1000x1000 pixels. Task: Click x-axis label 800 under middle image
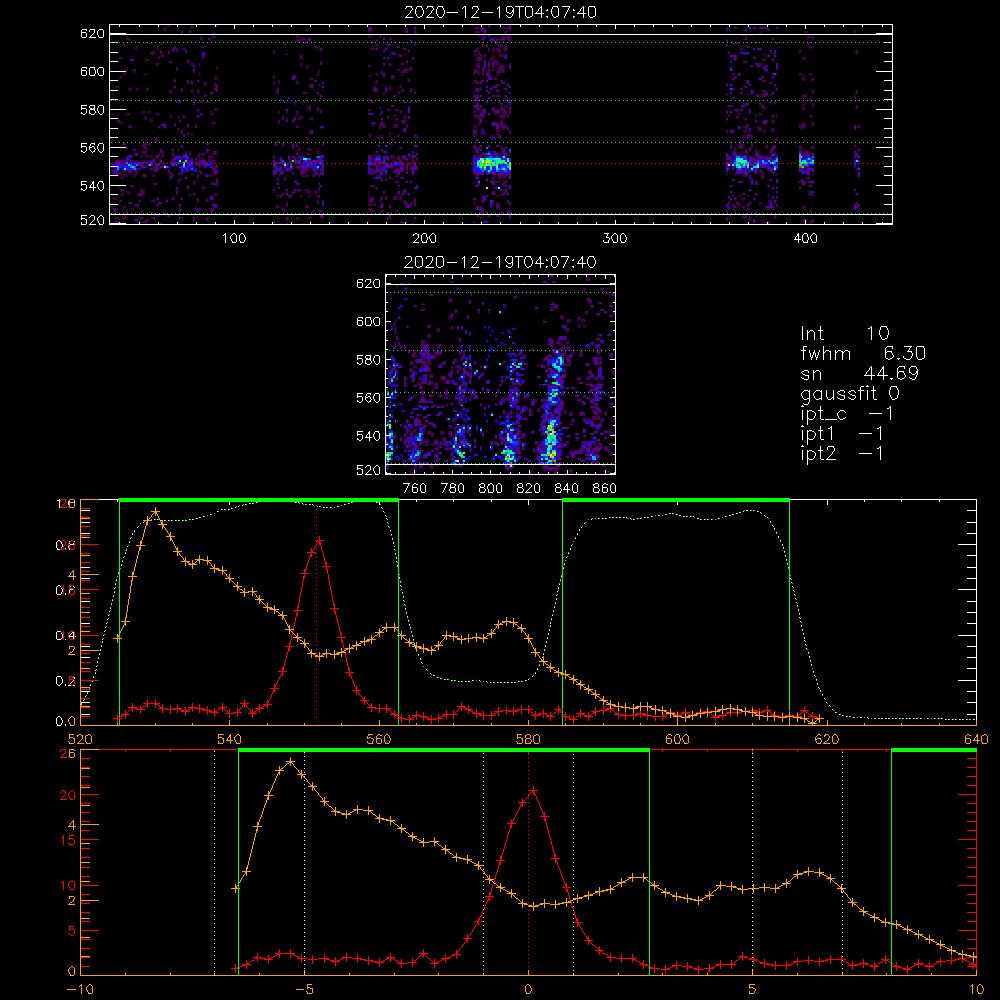pyautogui.click(x=490, y=489)
